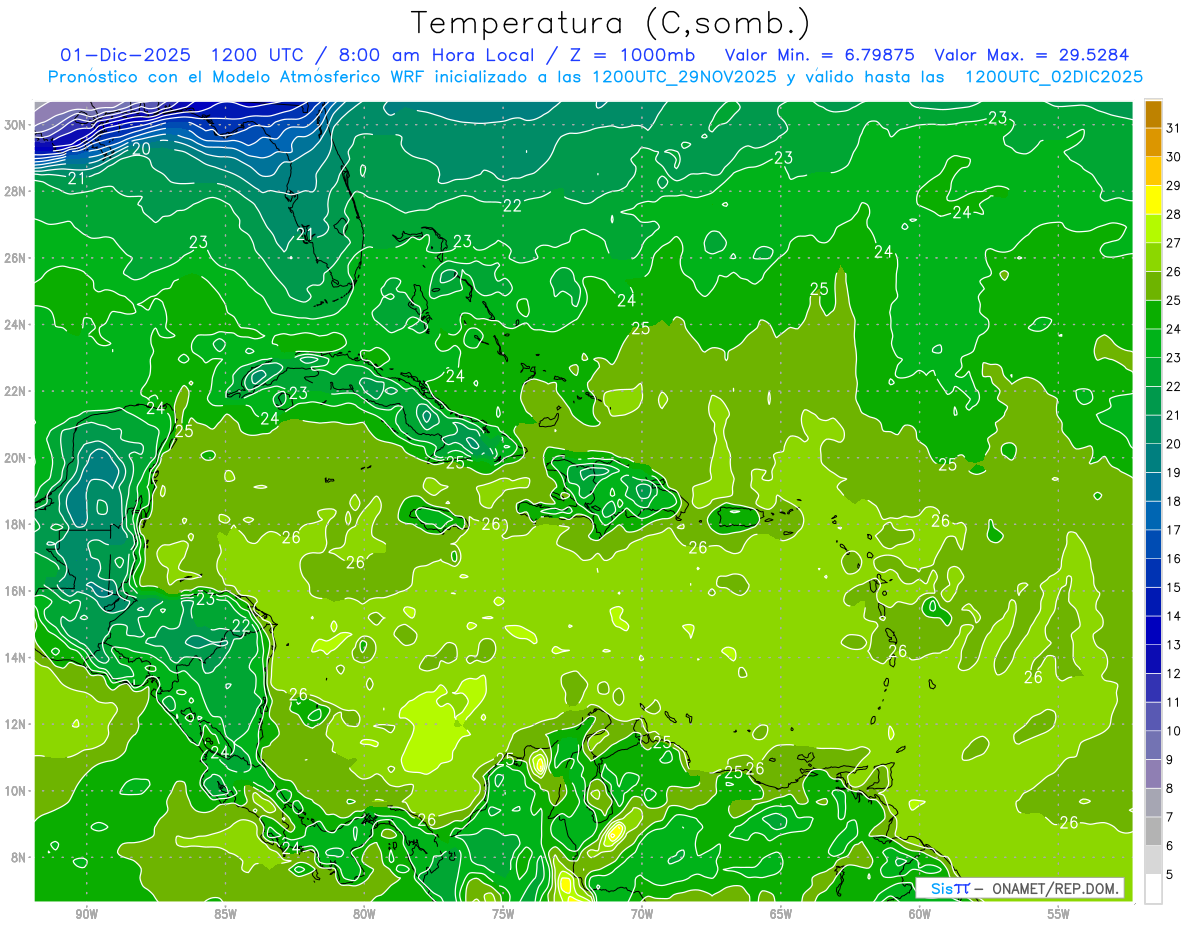
Task: Click the "ONAMET/REP.DOM." credit label
Action: (x=1054, y=888)
